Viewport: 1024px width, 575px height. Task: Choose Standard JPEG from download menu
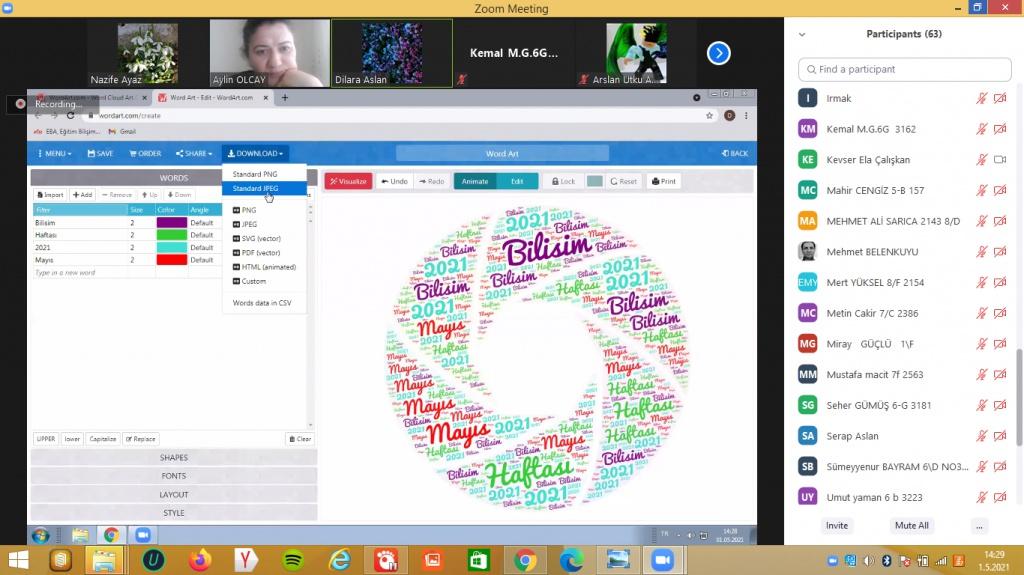tap(256, 188)
